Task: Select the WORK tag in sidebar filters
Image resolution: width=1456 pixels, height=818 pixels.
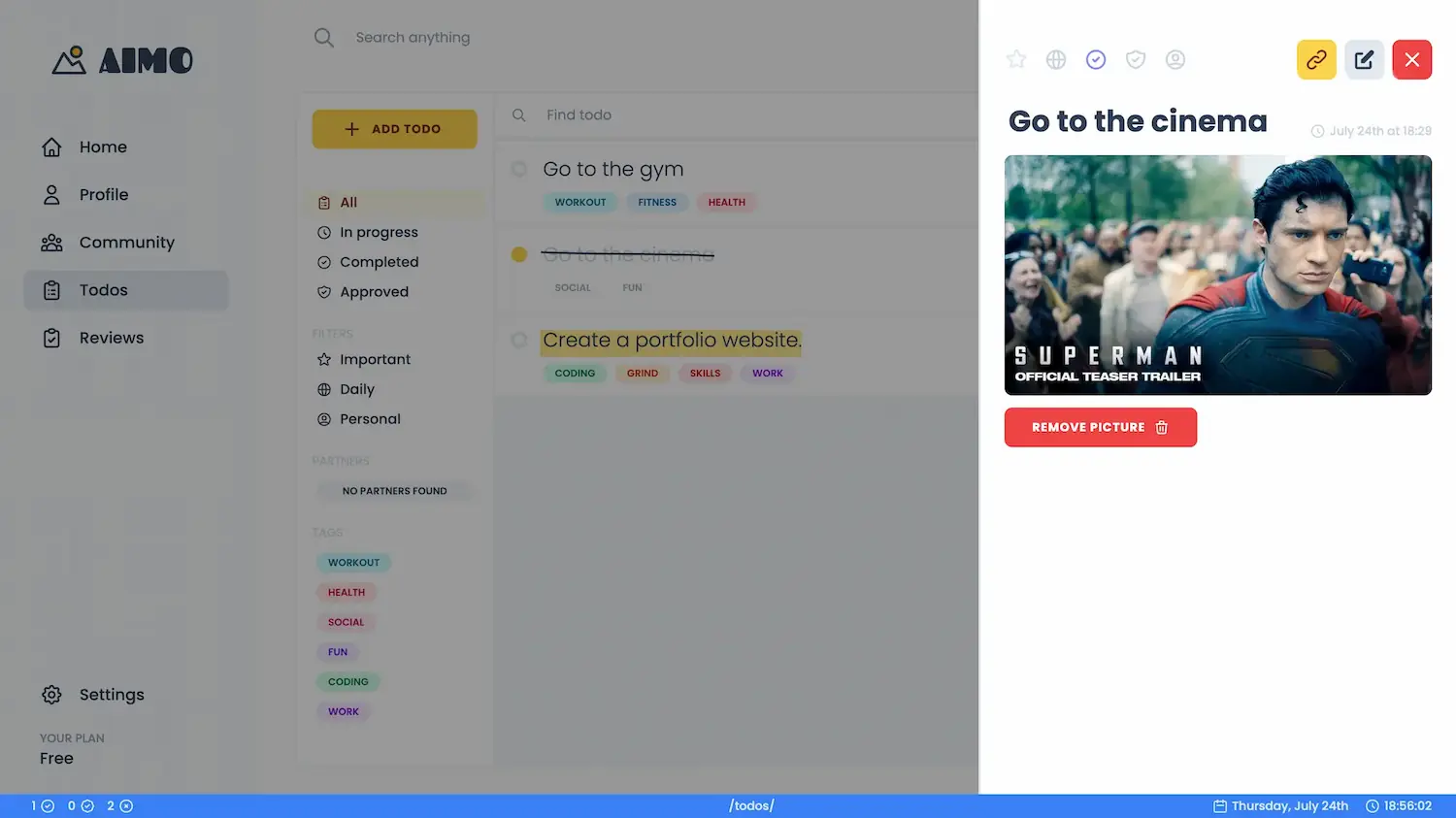Action: click(344, 711)
